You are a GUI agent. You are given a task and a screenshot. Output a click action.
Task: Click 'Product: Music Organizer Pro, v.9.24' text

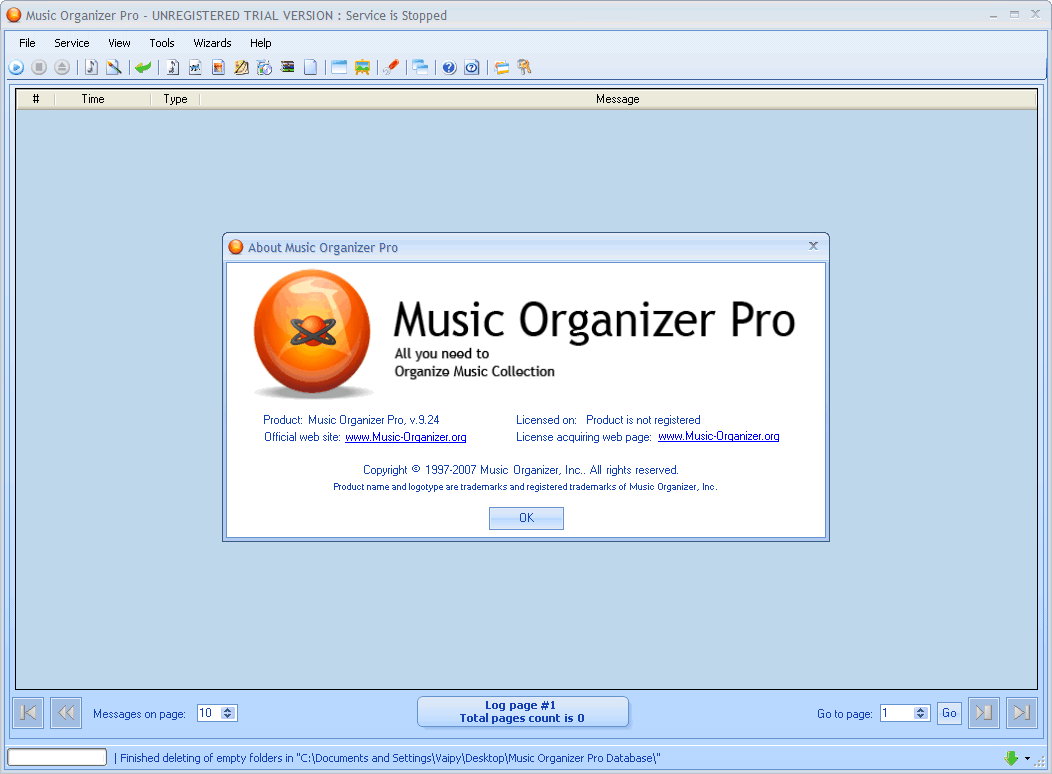coord(351,421)
